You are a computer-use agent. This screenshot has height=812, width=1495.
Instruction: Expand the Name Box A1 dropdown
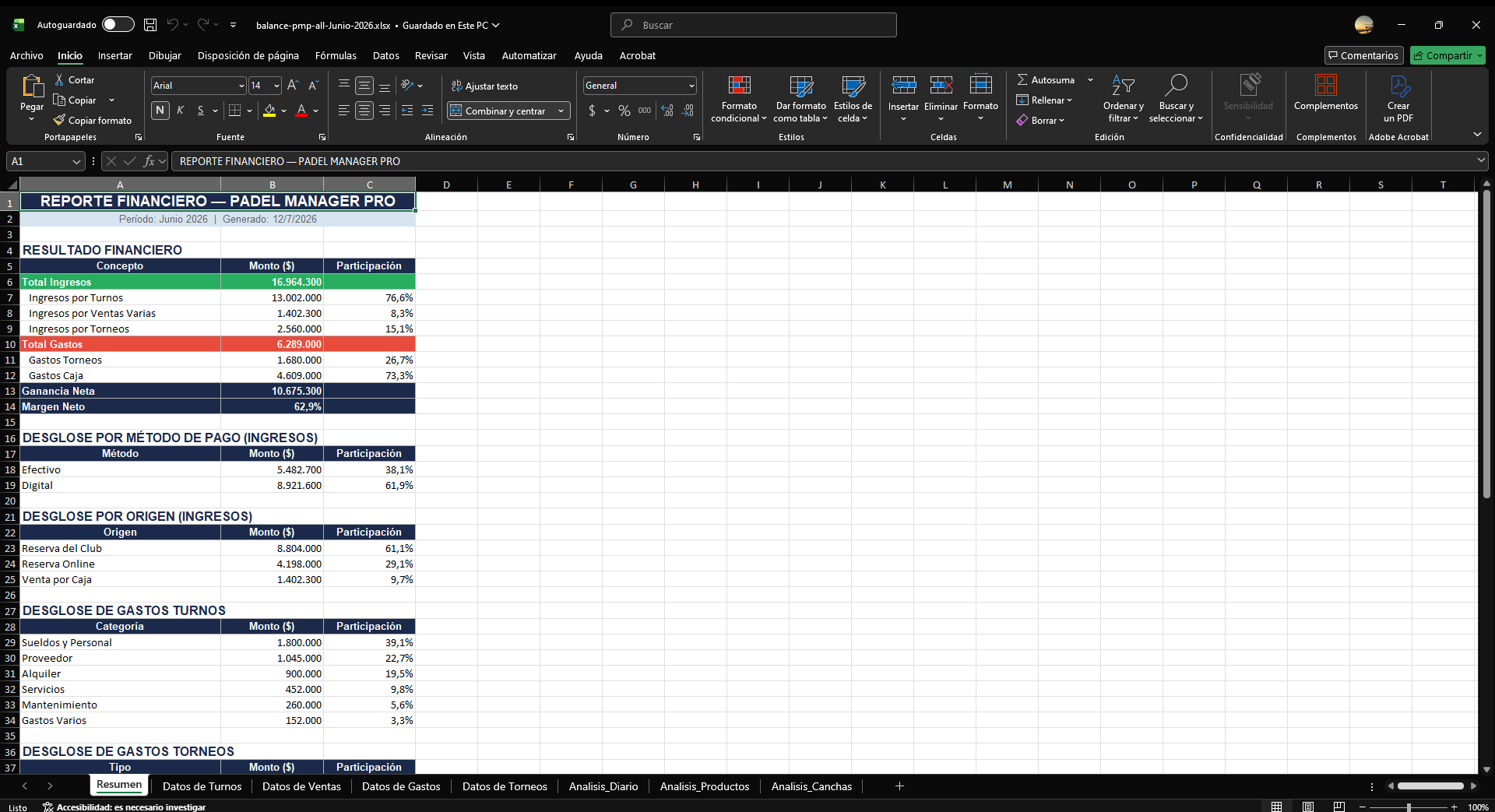(76, 161)
